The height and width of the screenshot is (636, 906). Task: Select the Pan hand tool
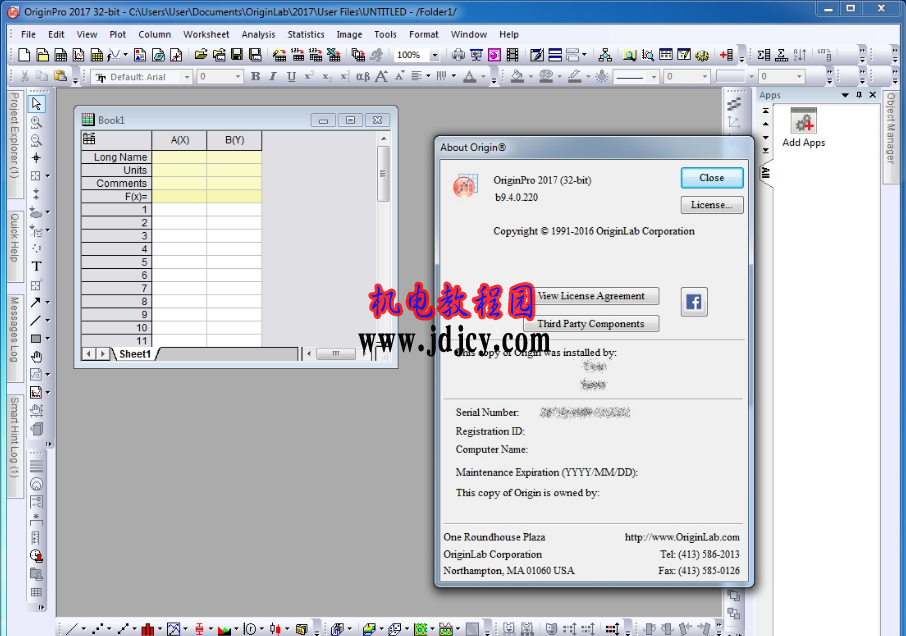36,356
